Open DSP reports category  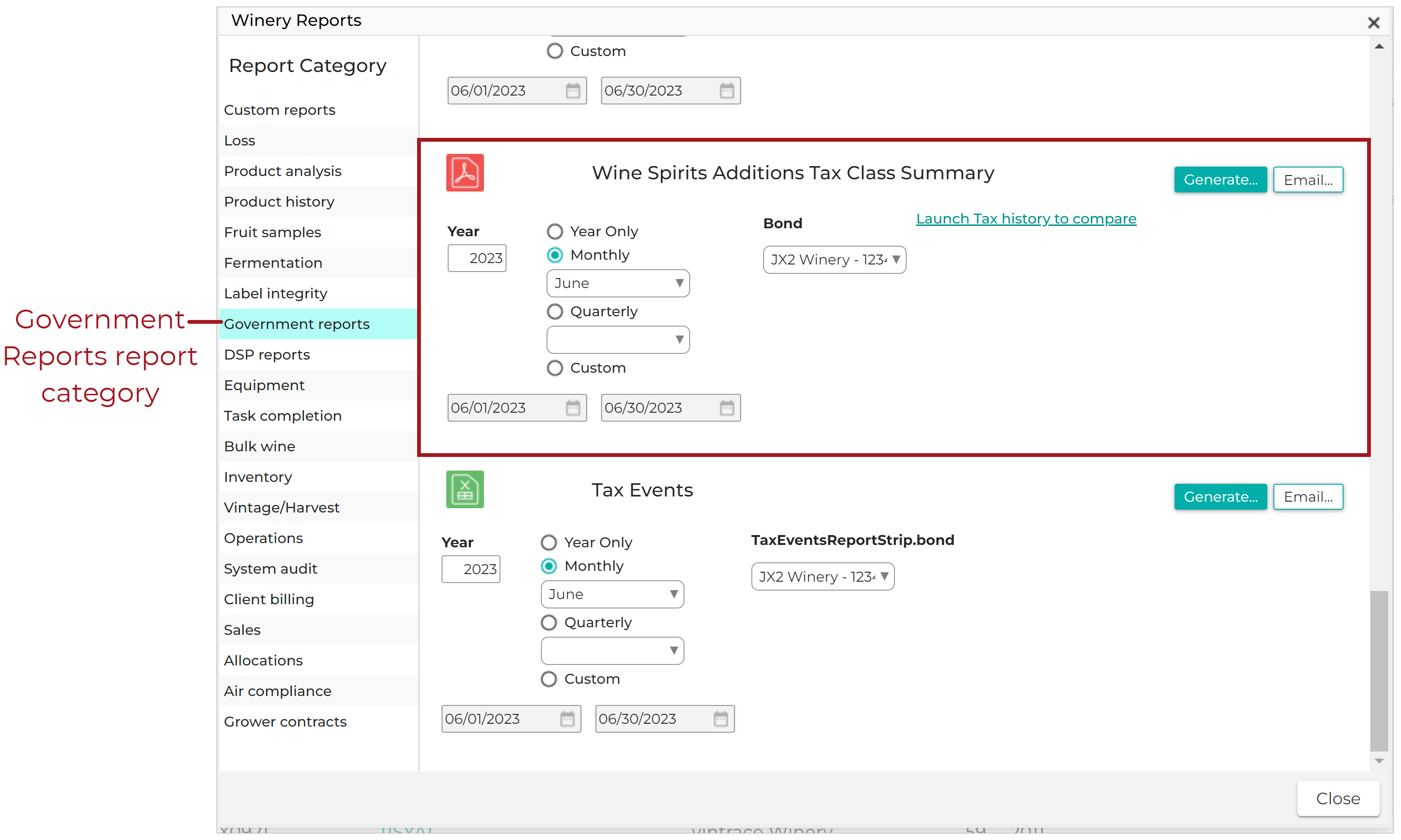point(318,354)
